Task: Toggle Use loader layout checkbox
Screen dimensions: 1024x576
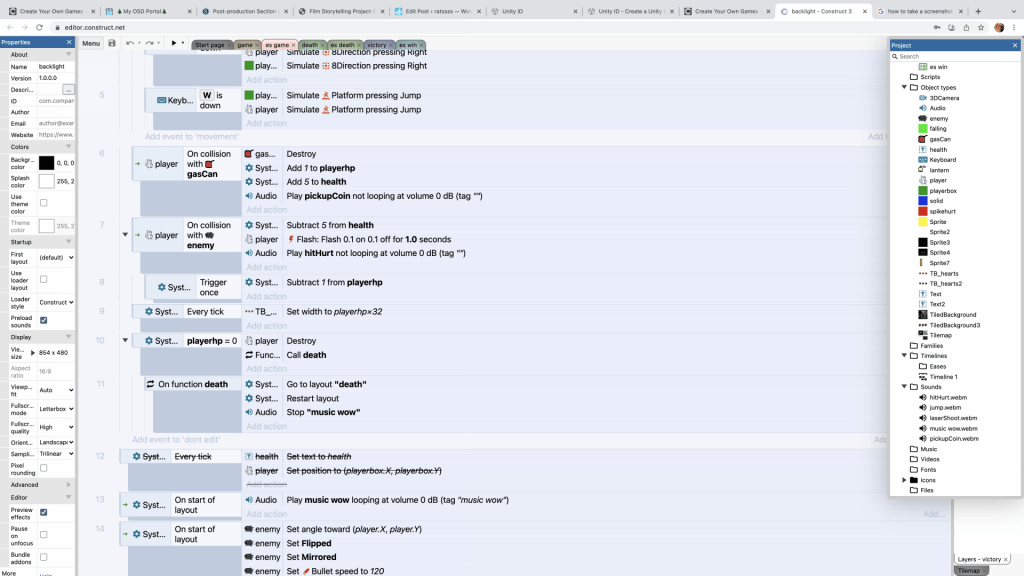Action: tap(44, 280)
